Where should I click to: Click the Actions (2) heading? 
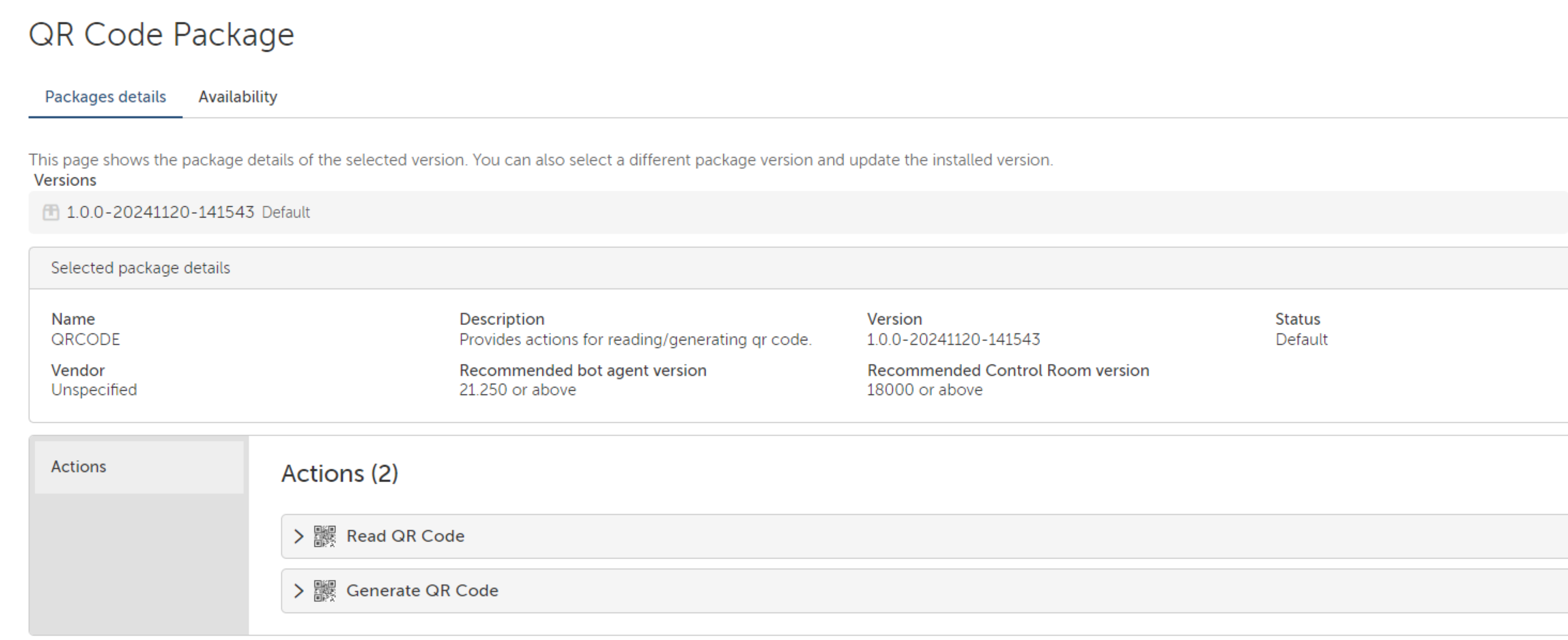click(340, 473)
